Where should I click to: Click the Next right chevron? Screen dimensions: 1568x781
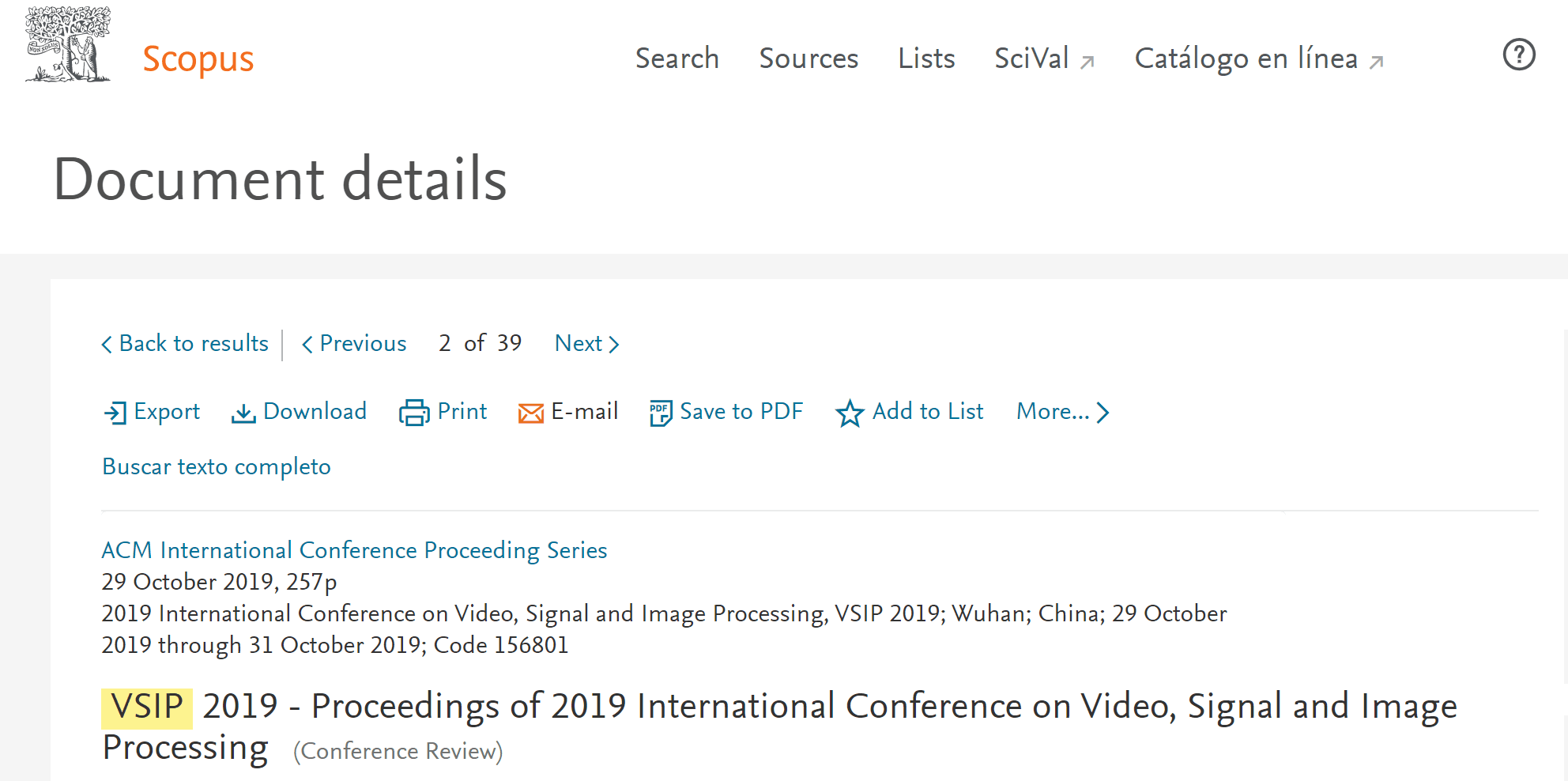click(x=614, y=344)
